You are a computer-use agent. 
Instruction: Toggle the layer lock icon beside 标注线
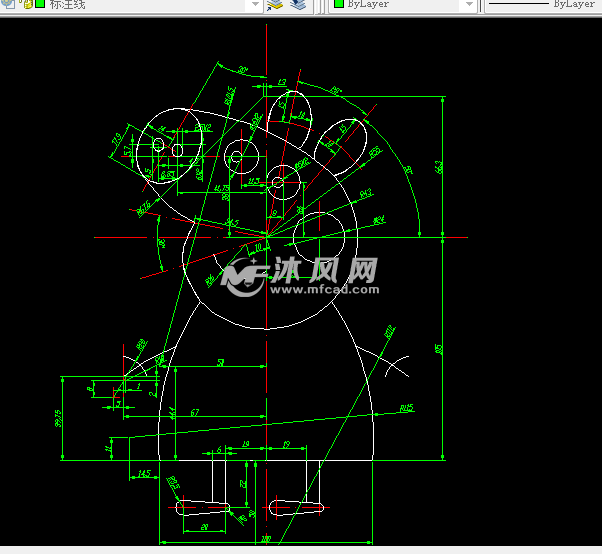pos(28,4)
